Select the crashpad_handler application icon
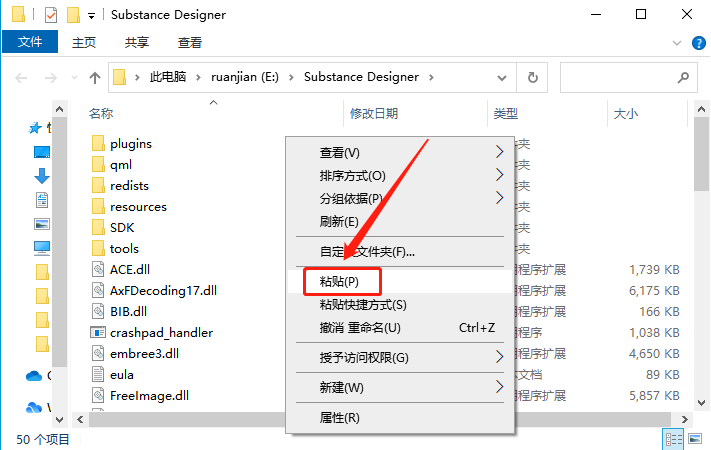The image size is (711, 450). pos(98,333)
